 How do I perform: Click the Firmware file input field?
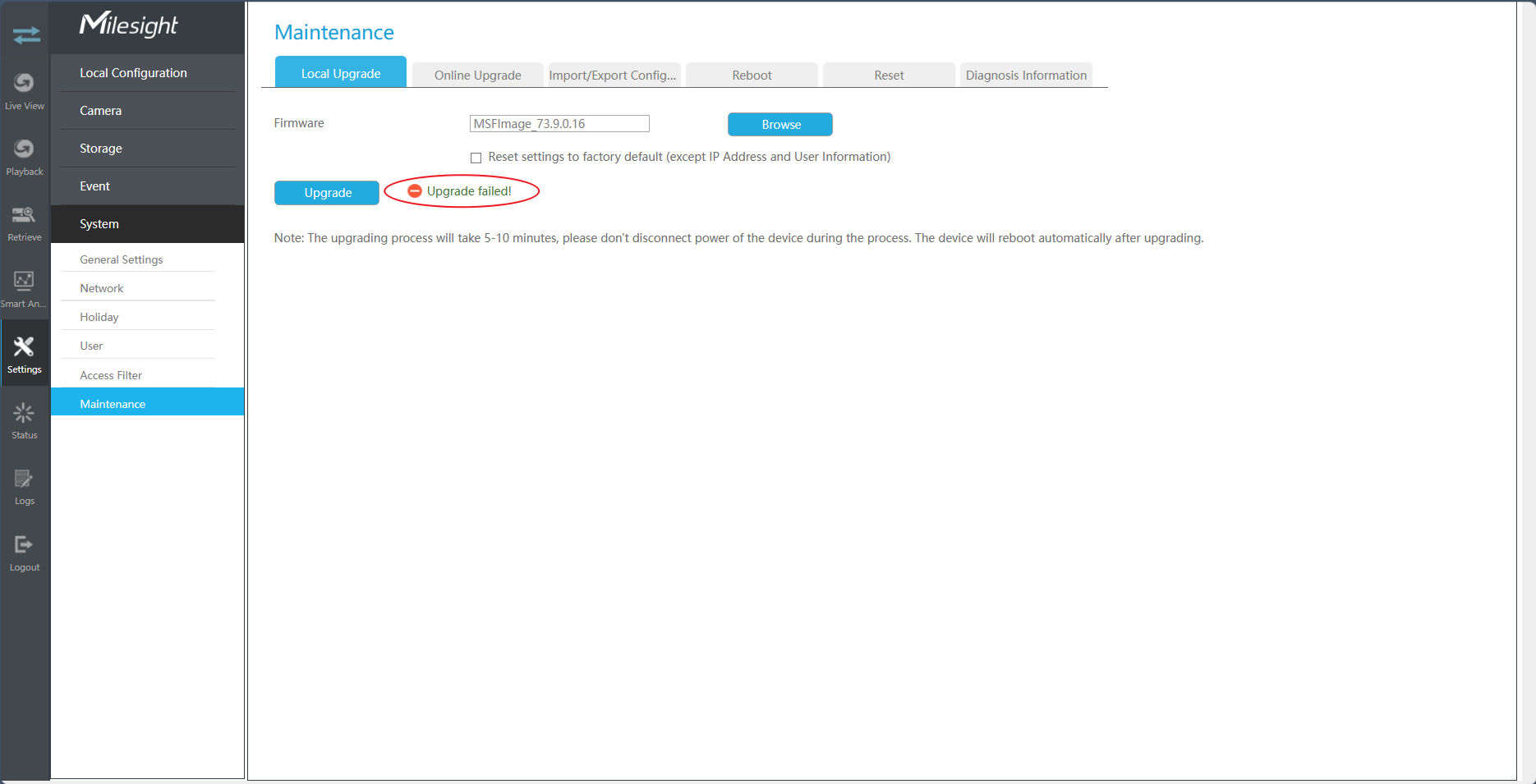pyautogui.click(x=559, y=123)
